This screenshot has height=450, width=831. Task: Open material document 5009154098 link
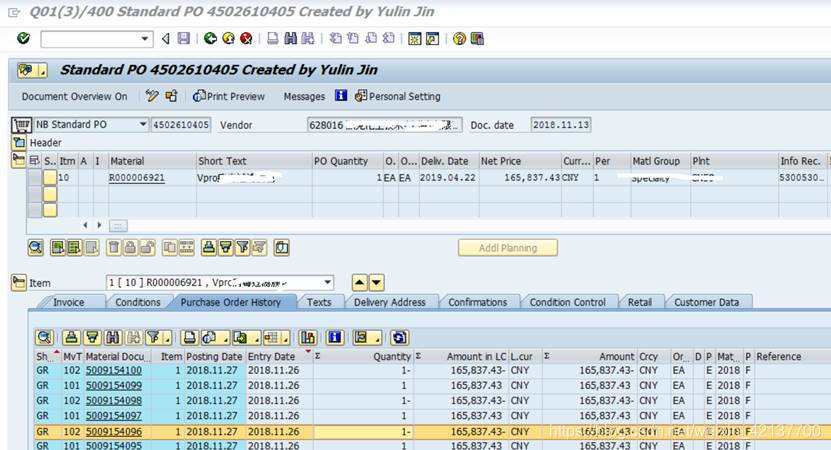point(114,401)
